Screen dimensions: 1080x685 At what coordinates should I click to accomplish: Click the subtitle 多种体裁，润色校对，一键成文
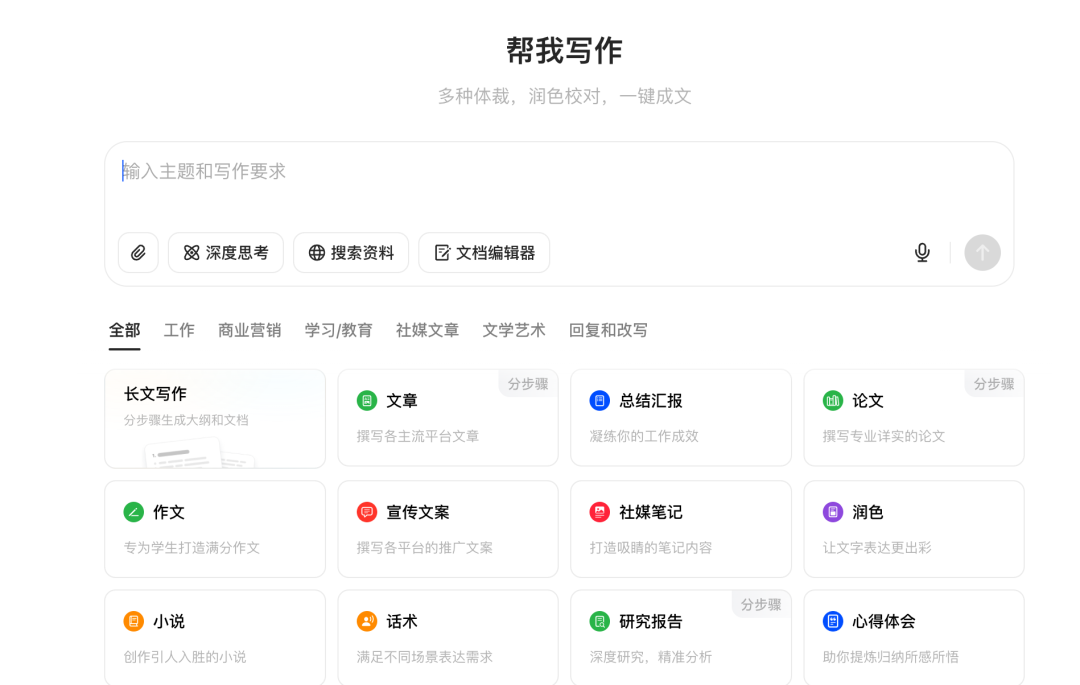[564, 96]
